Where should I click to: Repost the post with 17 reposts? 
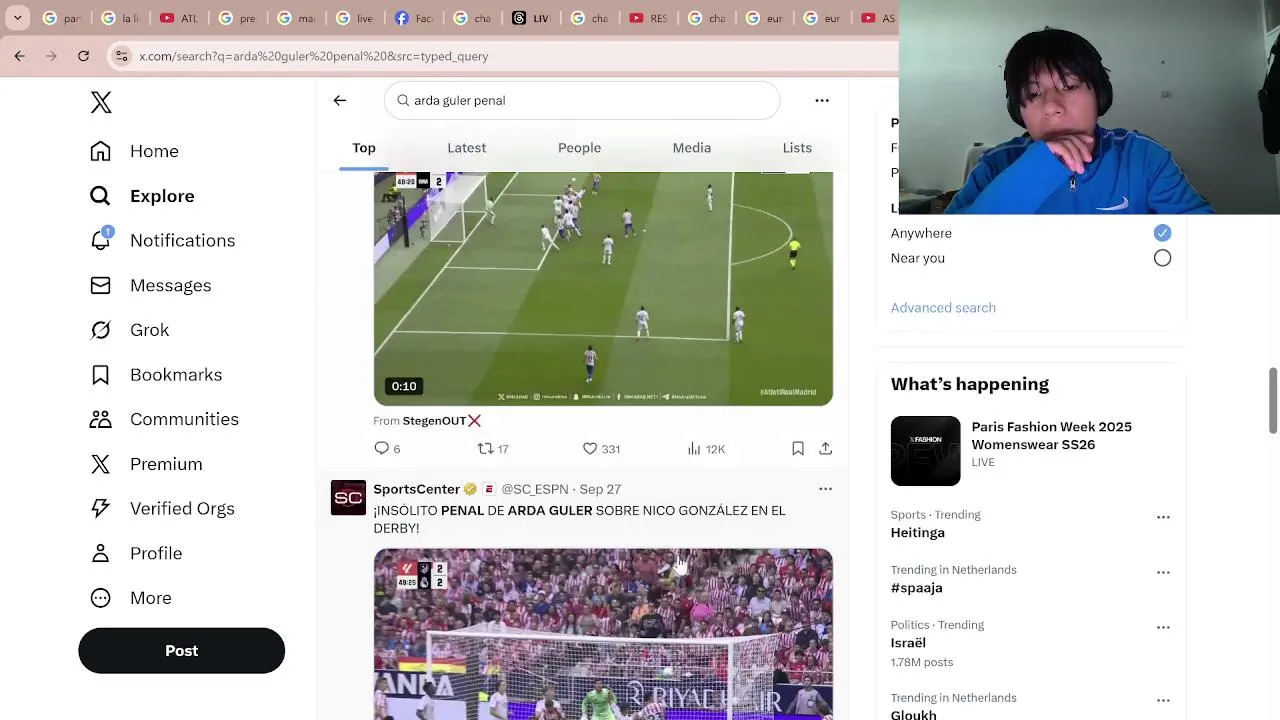(493, 449)
